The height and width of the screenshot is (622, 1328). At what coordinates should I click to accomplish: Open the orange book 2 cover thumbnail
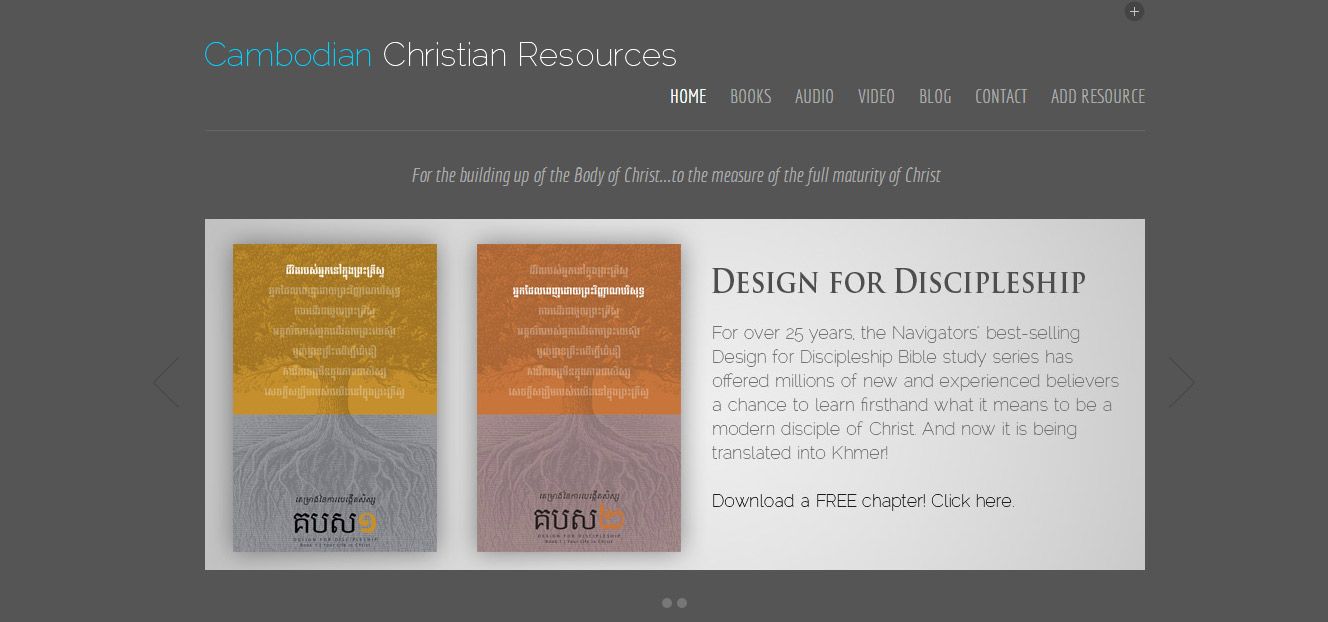click(579, 398)
